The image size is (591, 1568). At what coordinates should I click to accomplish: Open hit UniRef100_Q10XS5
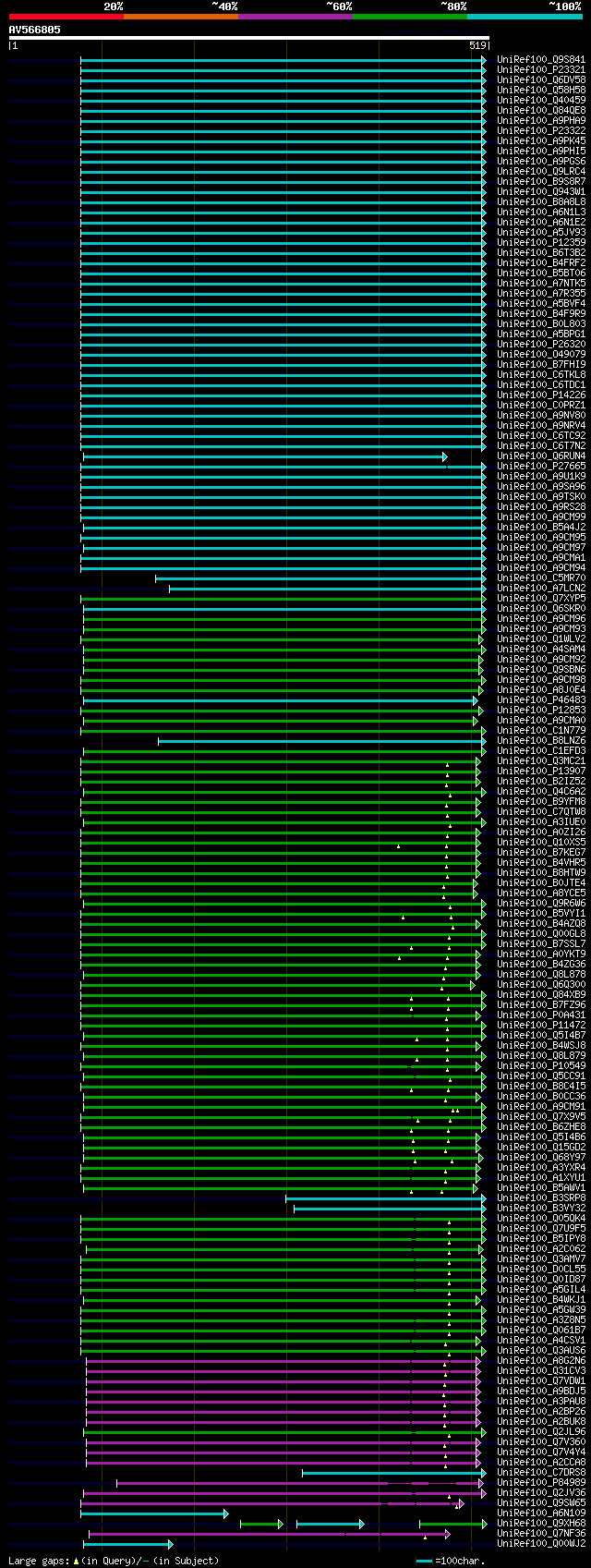541,843
